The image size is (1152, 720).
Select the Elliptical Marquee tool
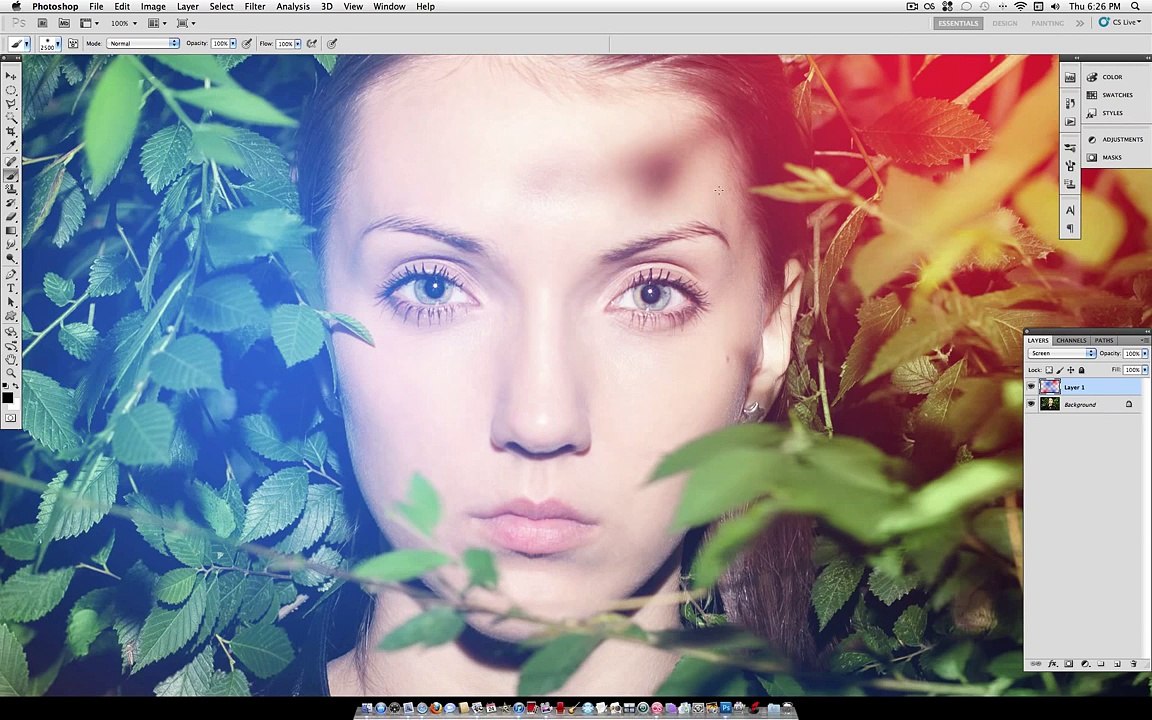point(11,90)
